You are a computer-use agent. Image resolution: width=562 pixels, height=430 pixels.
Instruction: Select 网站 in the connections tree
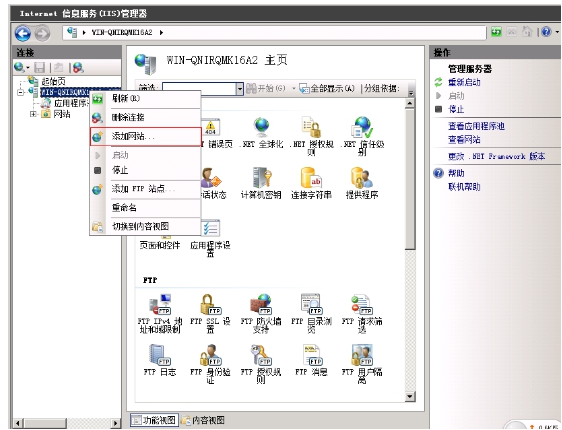(61, 114)
